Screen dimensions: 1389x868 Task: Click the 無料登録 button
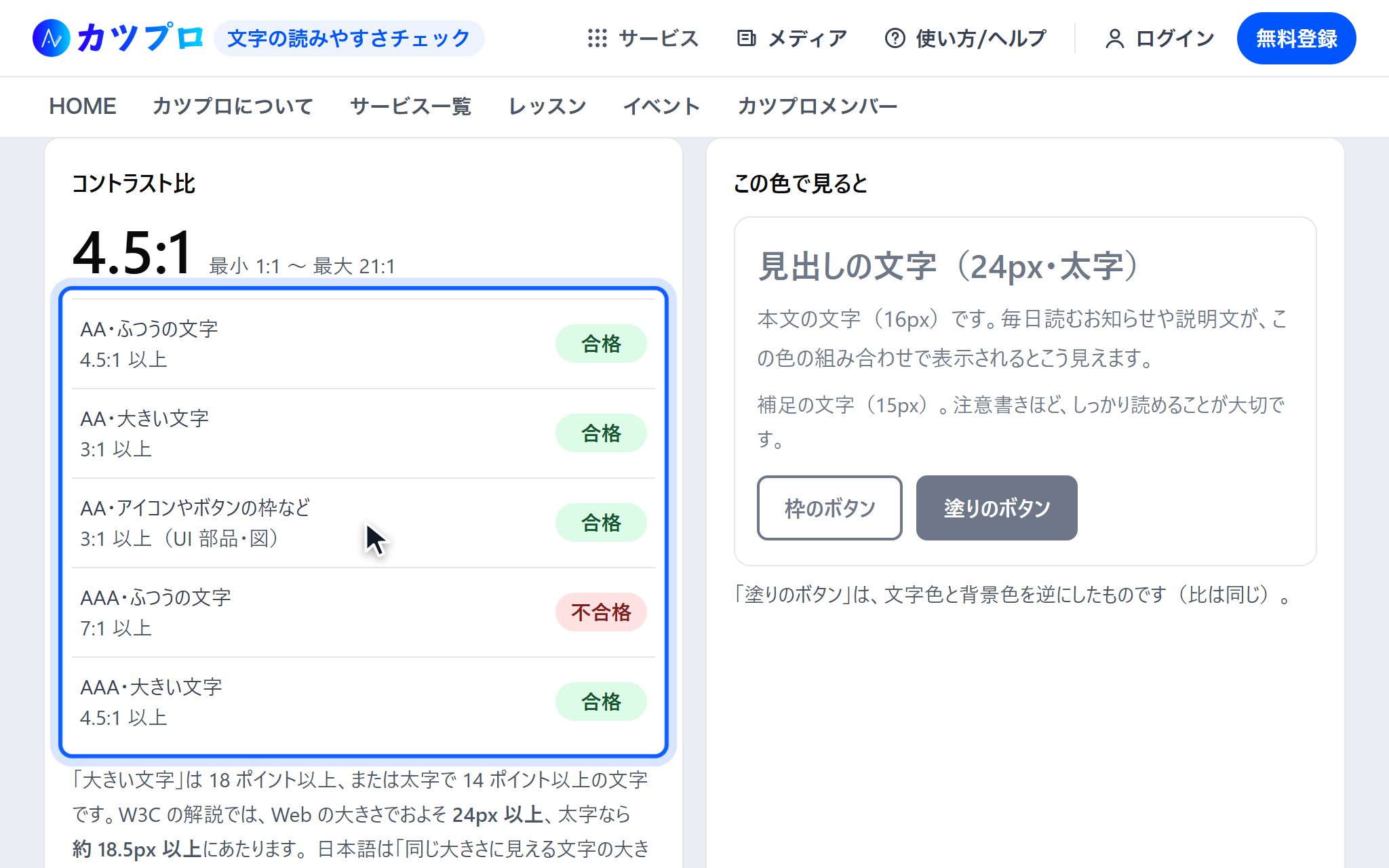coord(1296,38)
